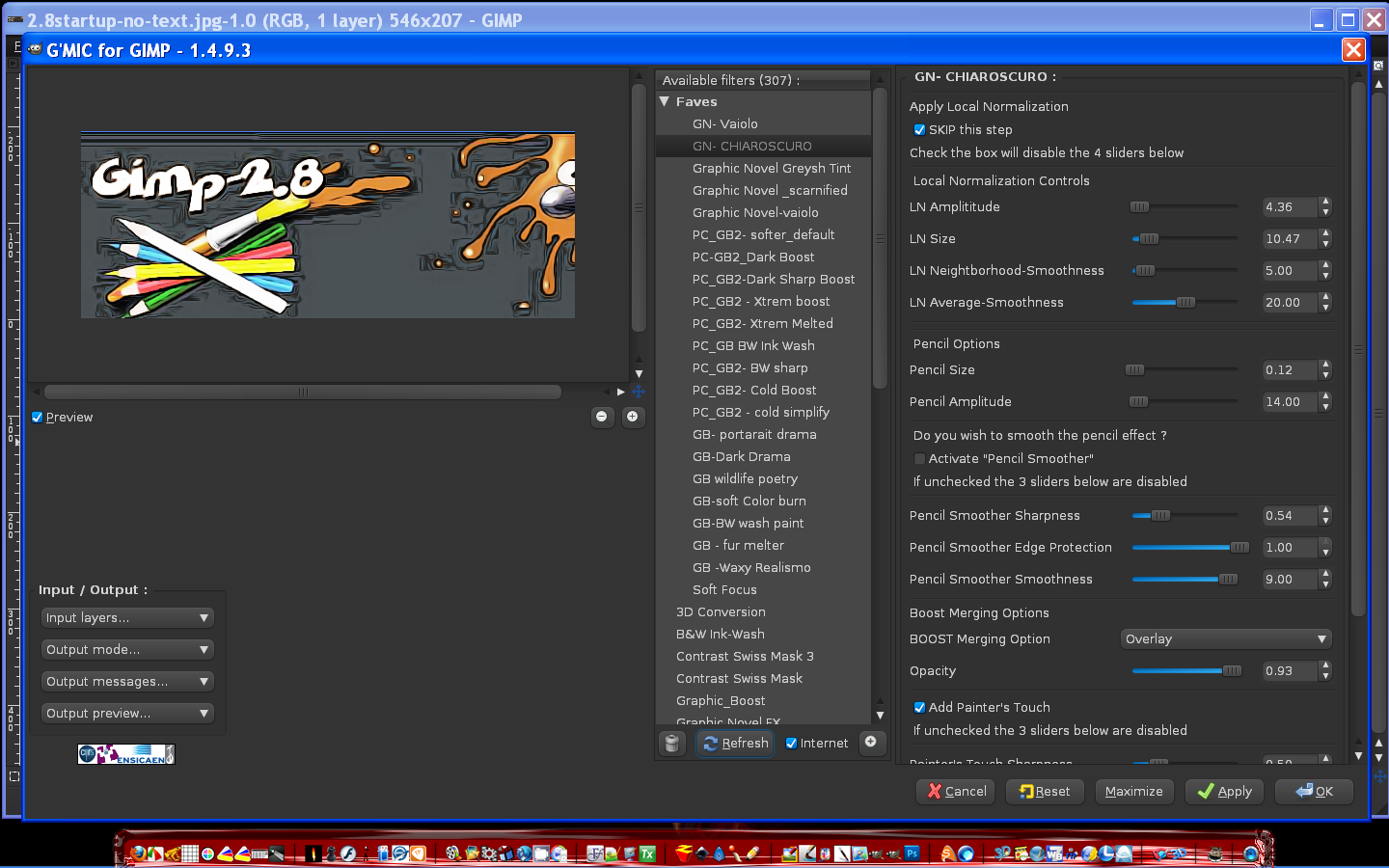Select GN- Vaiolo filter
Viewport: 1389px width, 868px height.
coord(724,123)
